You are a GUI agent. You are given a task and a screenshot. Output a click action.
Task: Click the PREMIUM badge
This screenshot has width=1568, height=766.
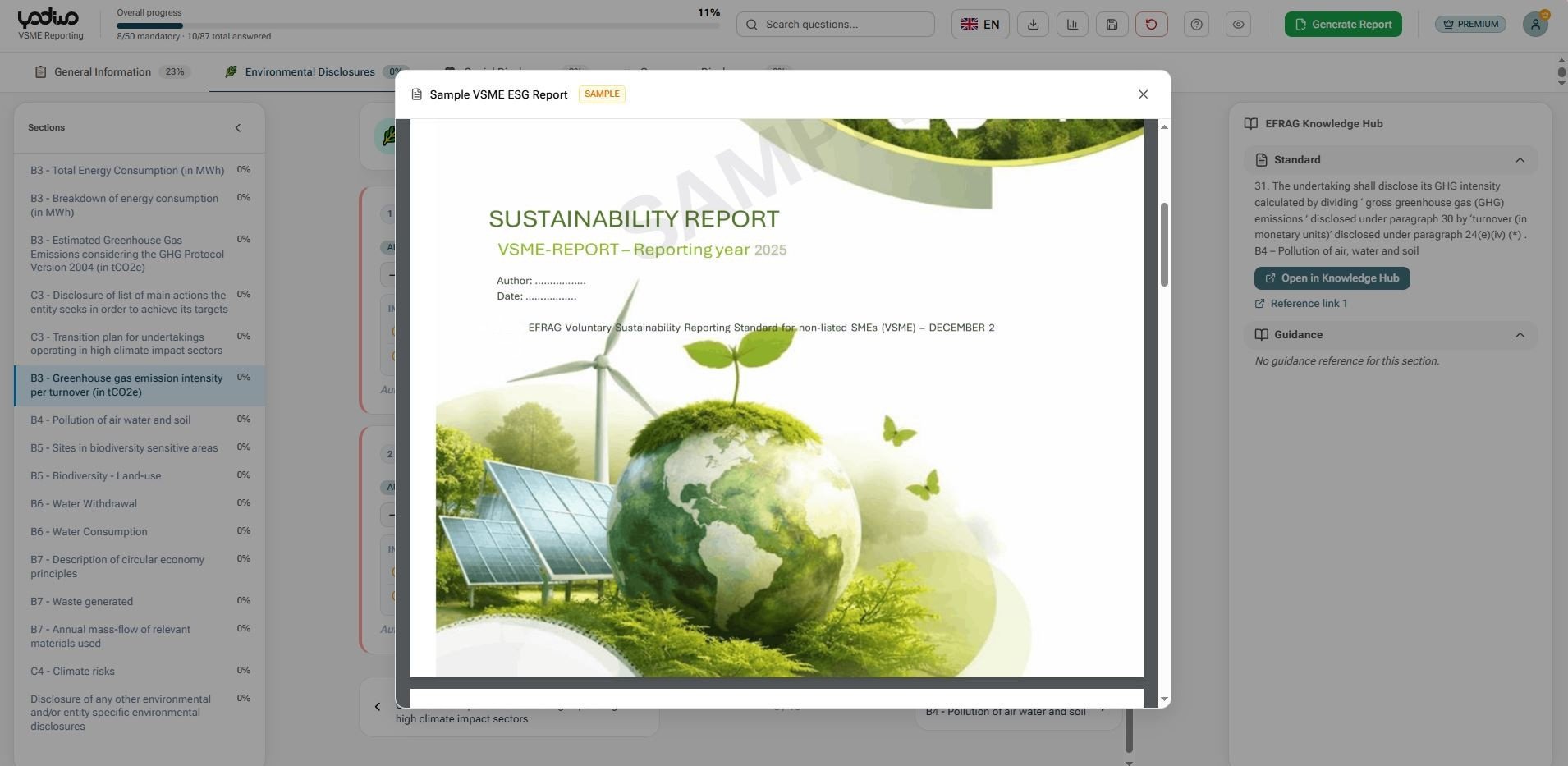[1470, 25]
